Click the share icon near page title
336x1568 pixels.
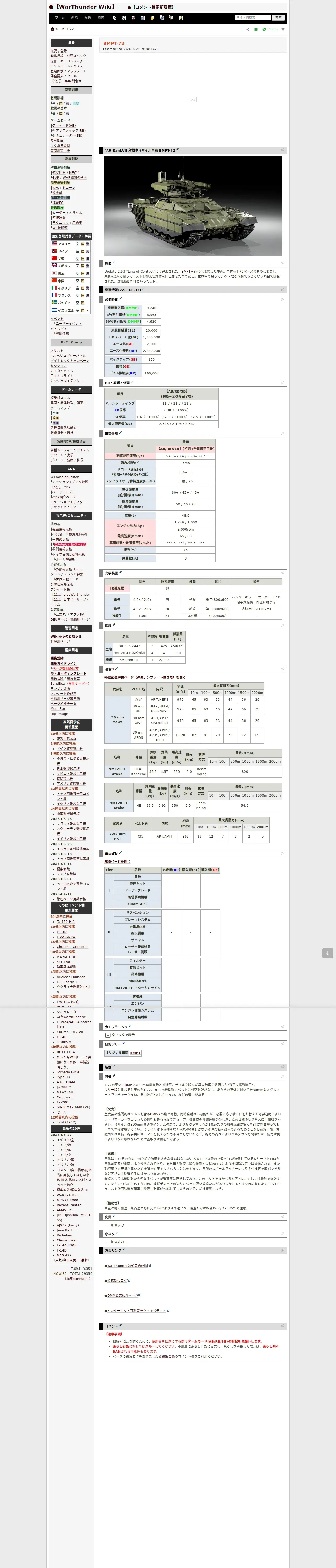[248, 29]
